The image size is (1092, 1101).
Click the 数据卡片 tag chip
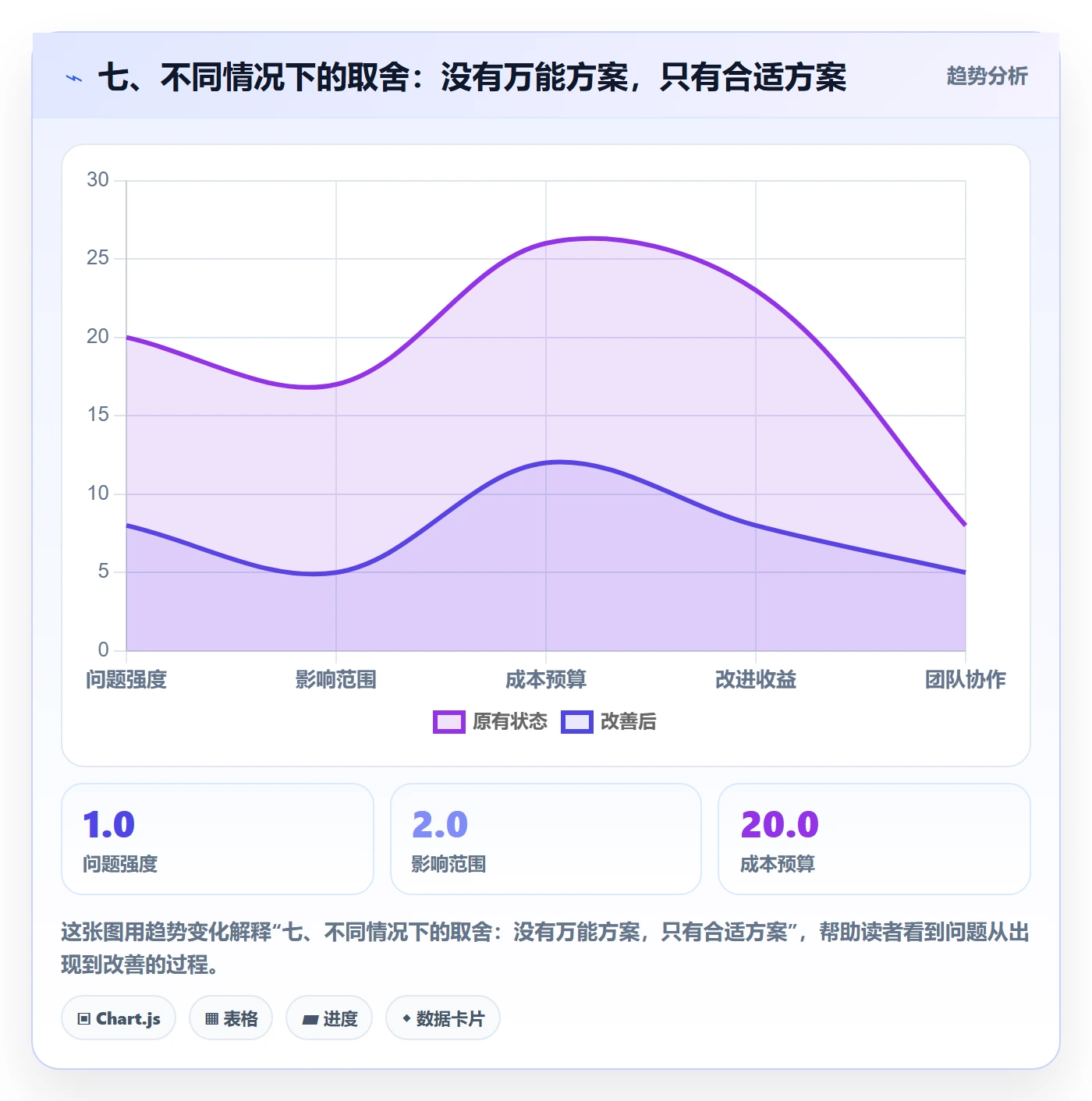coord(443,1018)
